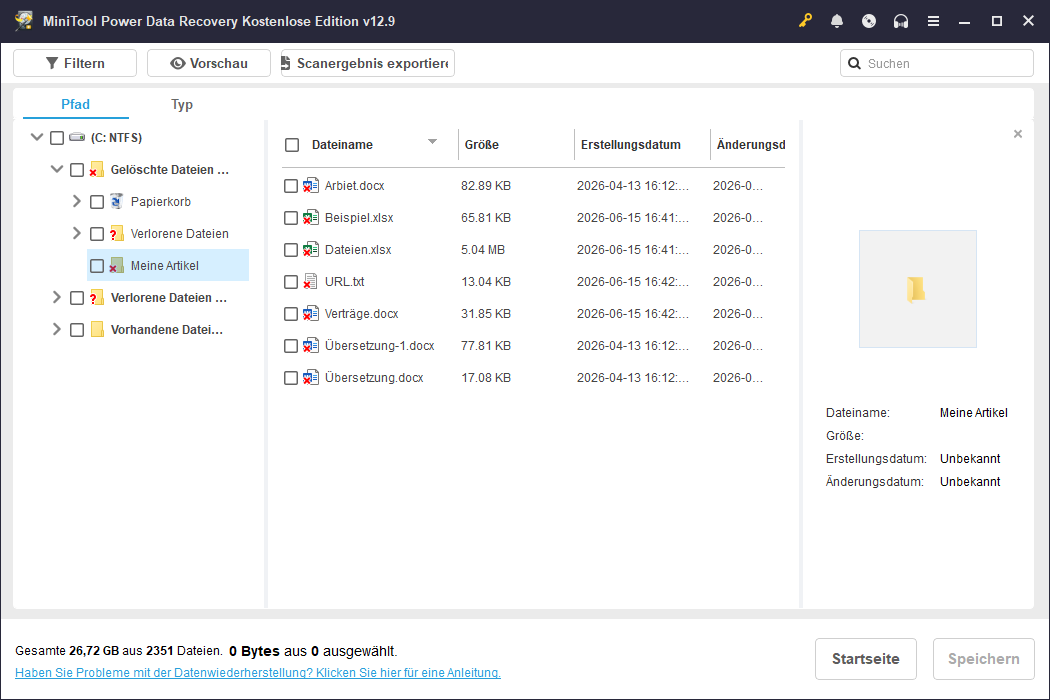Click the Übersetzung-1.docx file icon
This screenshot has height=700, width=1050.
(310, 346)
